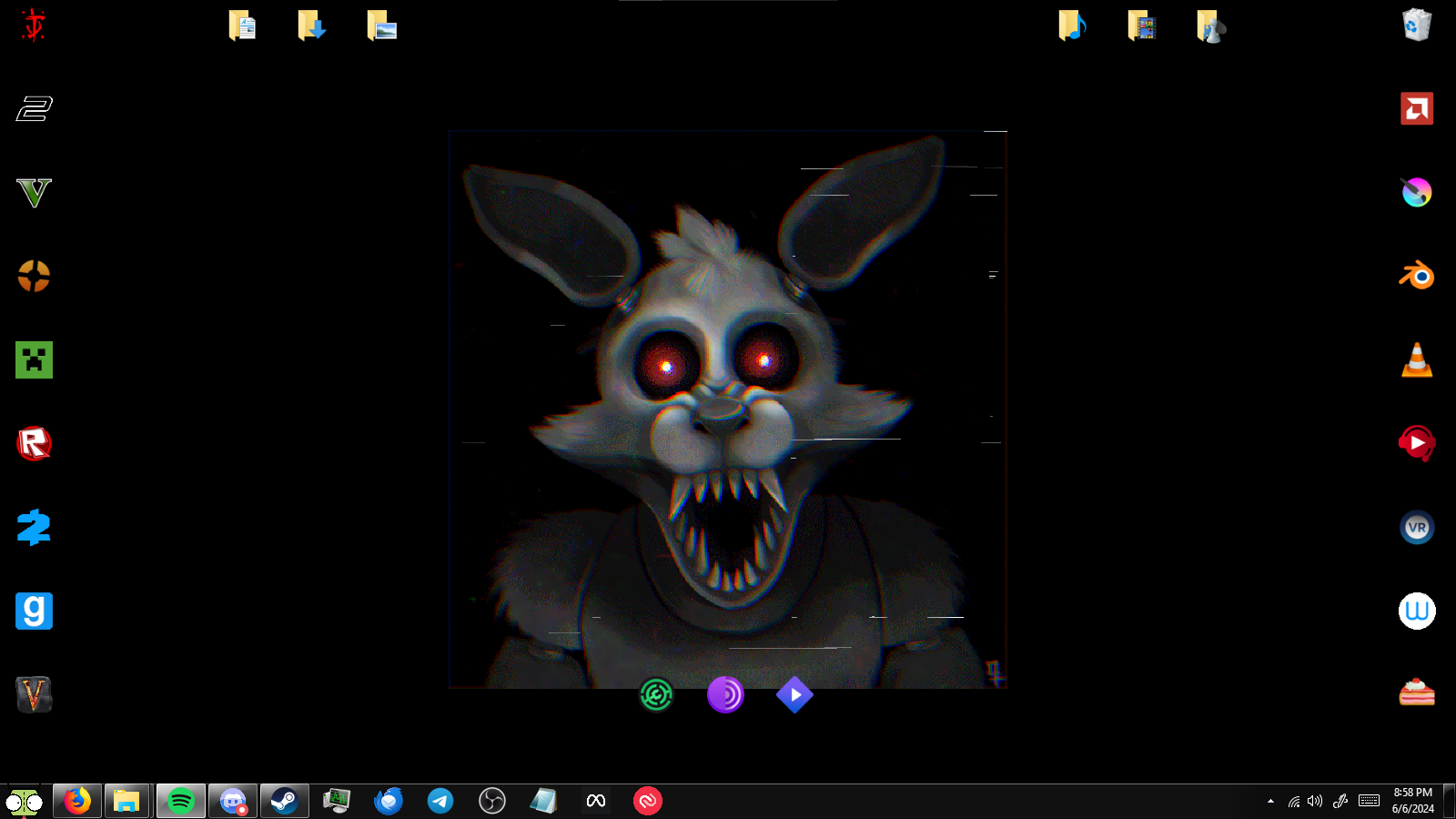1456x819 pixels.
Task: Open Tor Browser below the wallpaper image
Action: click(725, 695)
